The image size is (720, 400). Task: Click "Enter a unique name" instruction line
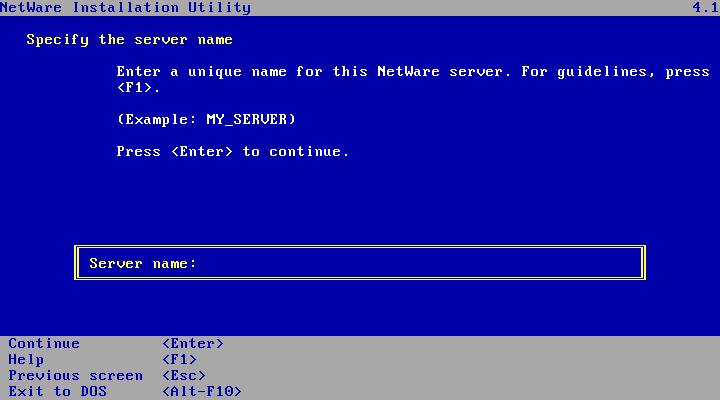point(413,72)
